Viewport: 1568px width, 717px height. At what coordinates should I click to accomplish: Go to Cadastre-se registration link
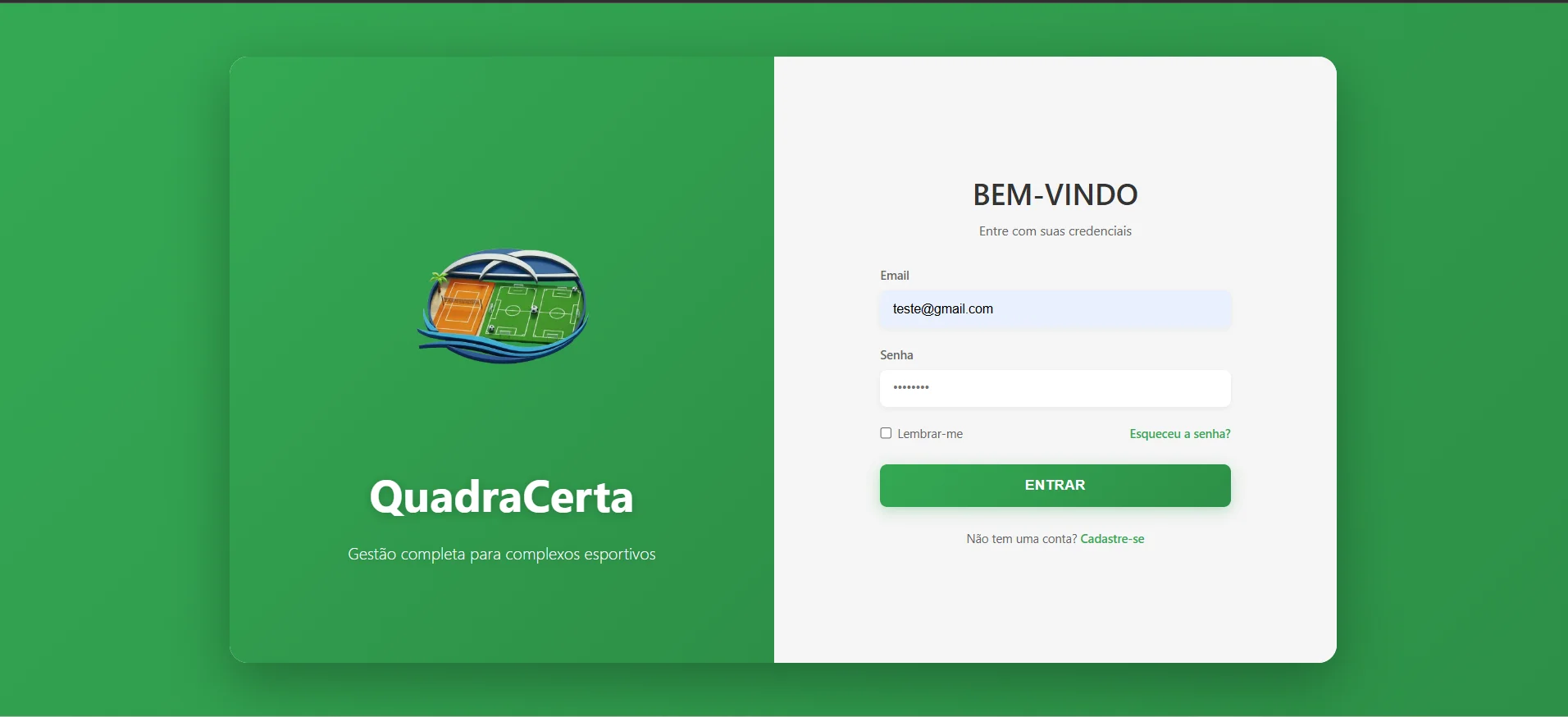pos(1112,539)
